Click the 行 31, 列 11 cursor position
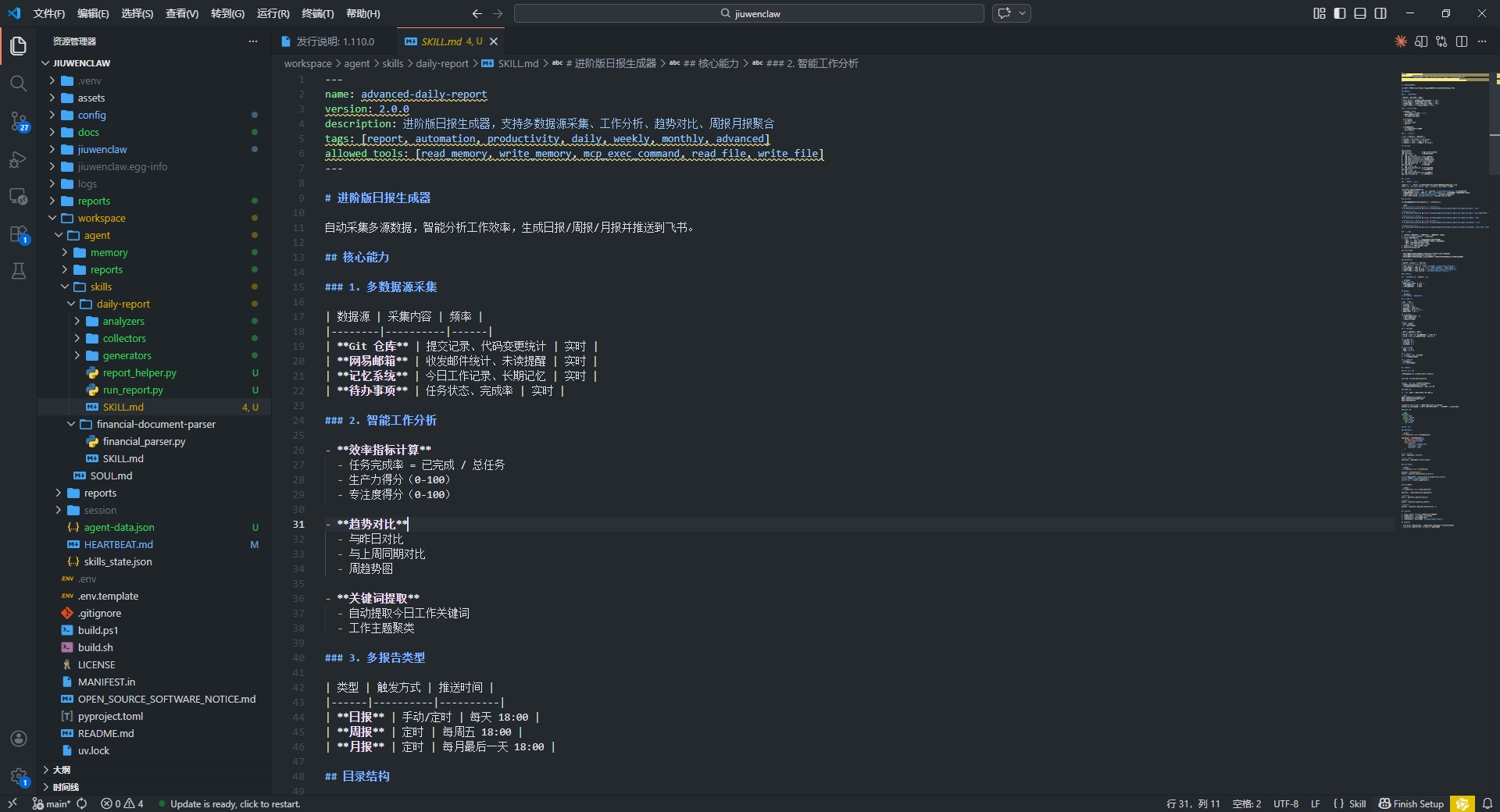This screenshot has width=1500, height=812. 1193,803
